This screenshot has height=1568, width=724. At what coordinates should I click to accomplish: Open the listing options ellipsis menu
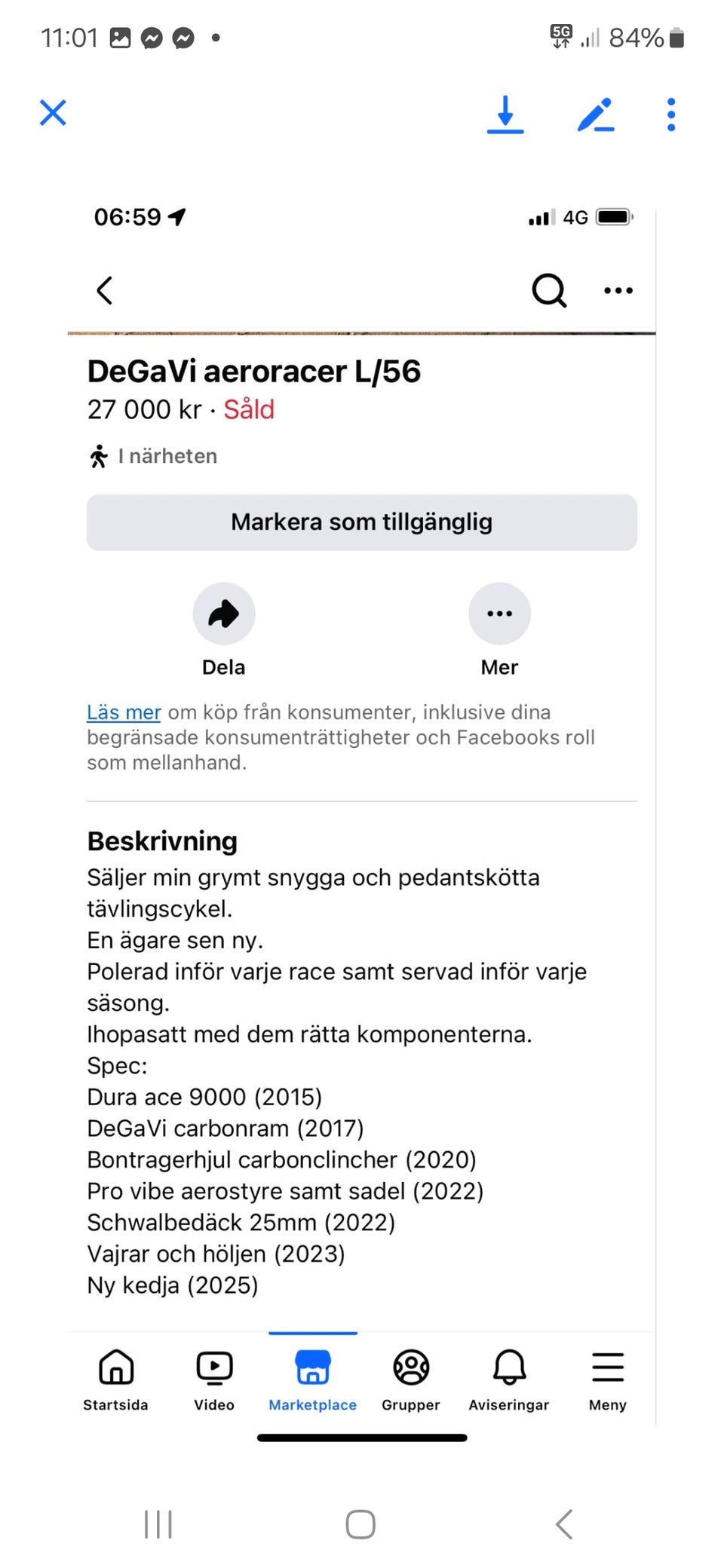618,290
